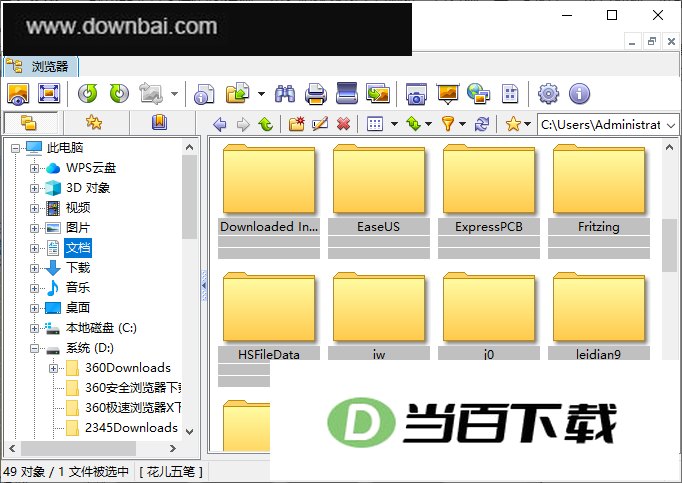Open the About info icon
This screenshot has width=682, height=483.
click(579, 94)
